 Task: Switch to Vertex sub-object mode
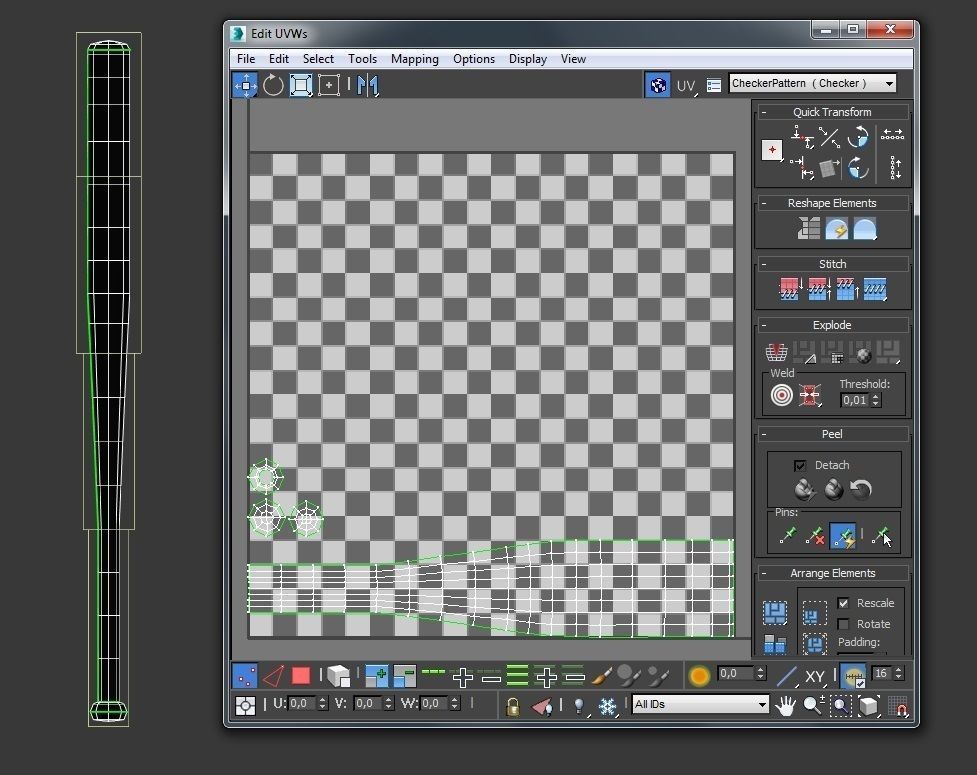point(245,675)
